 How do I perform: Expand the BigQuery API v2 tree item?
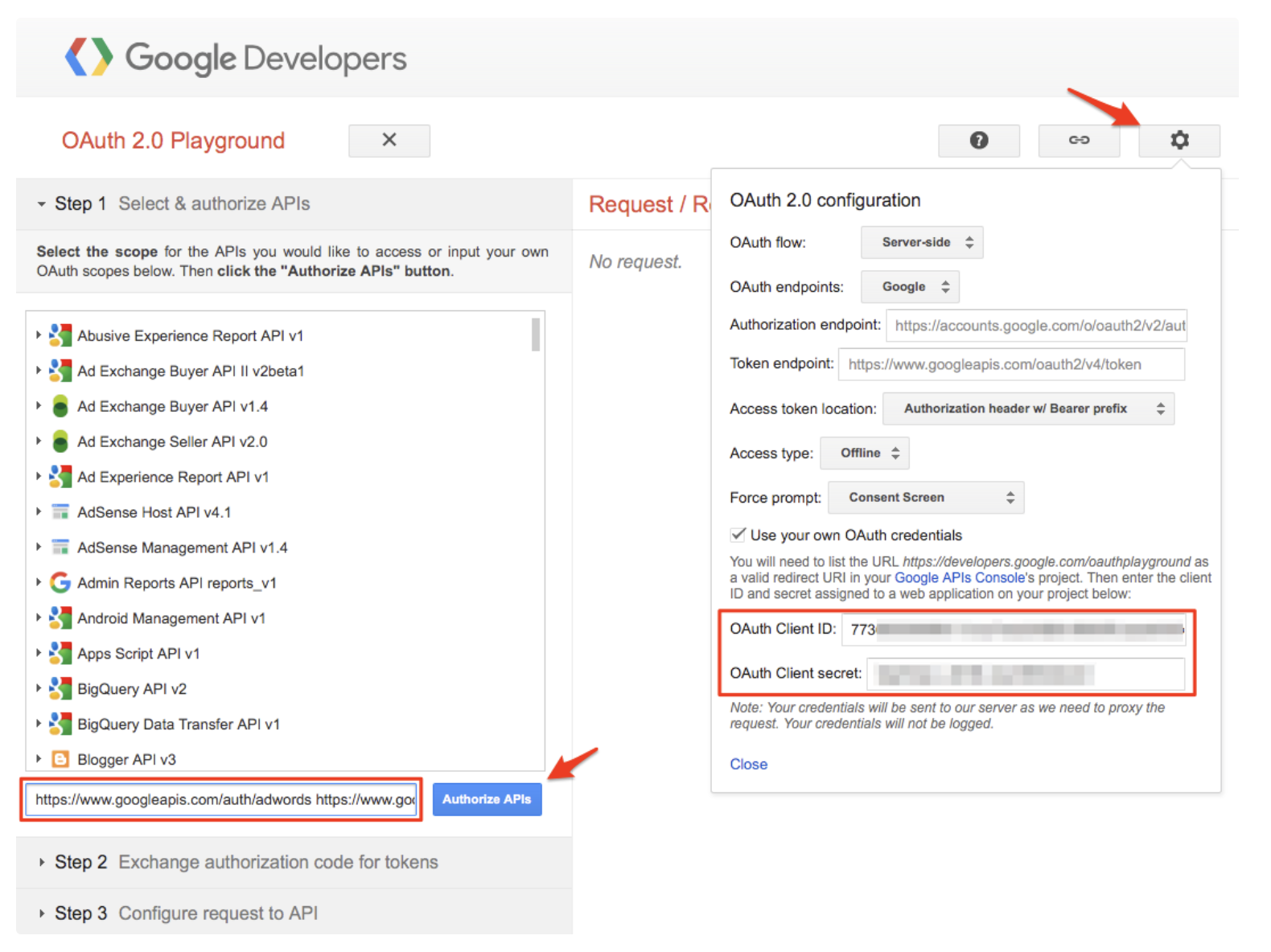(39, 688)
